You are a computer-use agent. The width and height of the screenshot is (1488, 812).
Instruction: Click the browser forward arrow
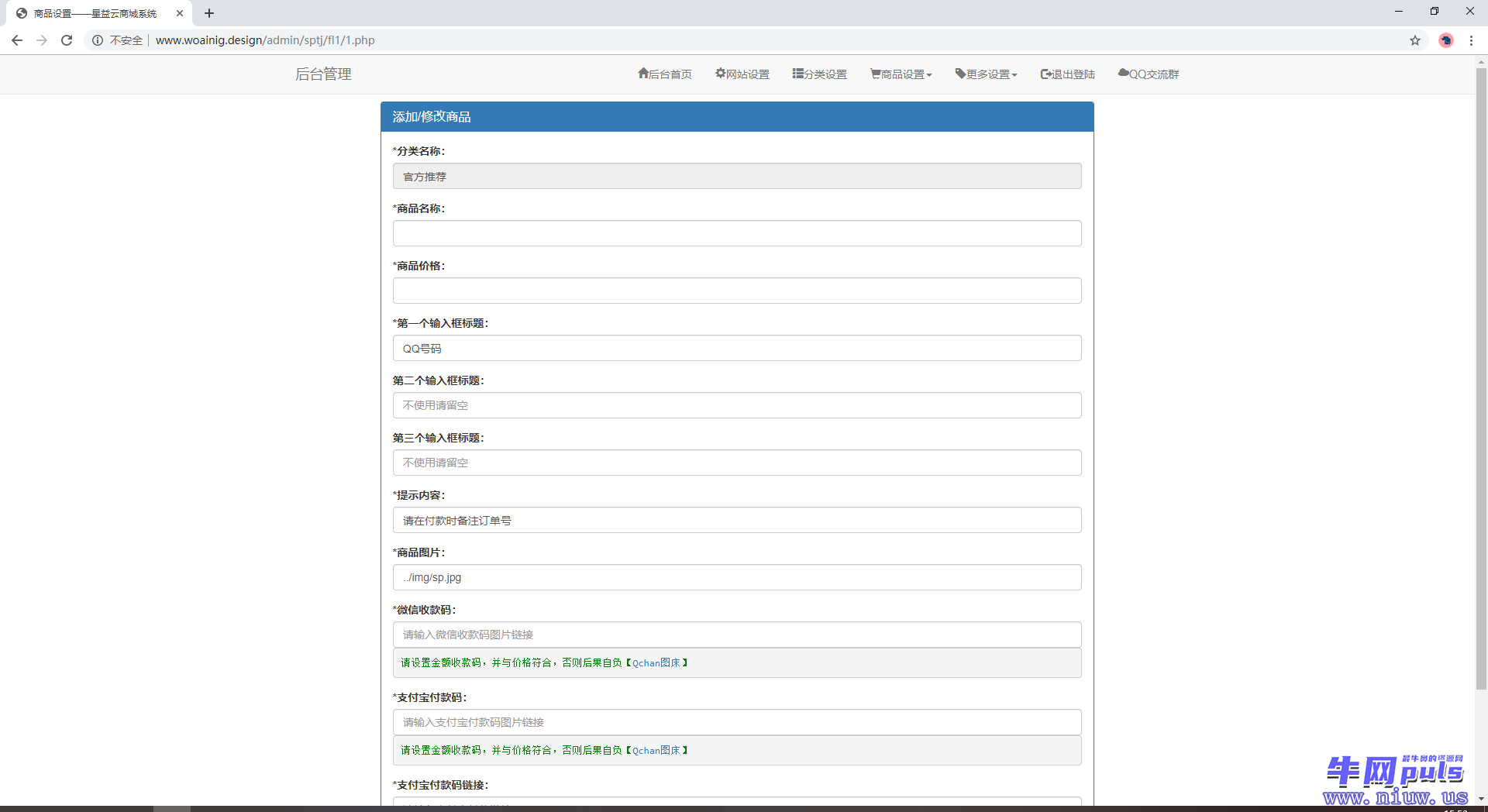click(42, 40)
